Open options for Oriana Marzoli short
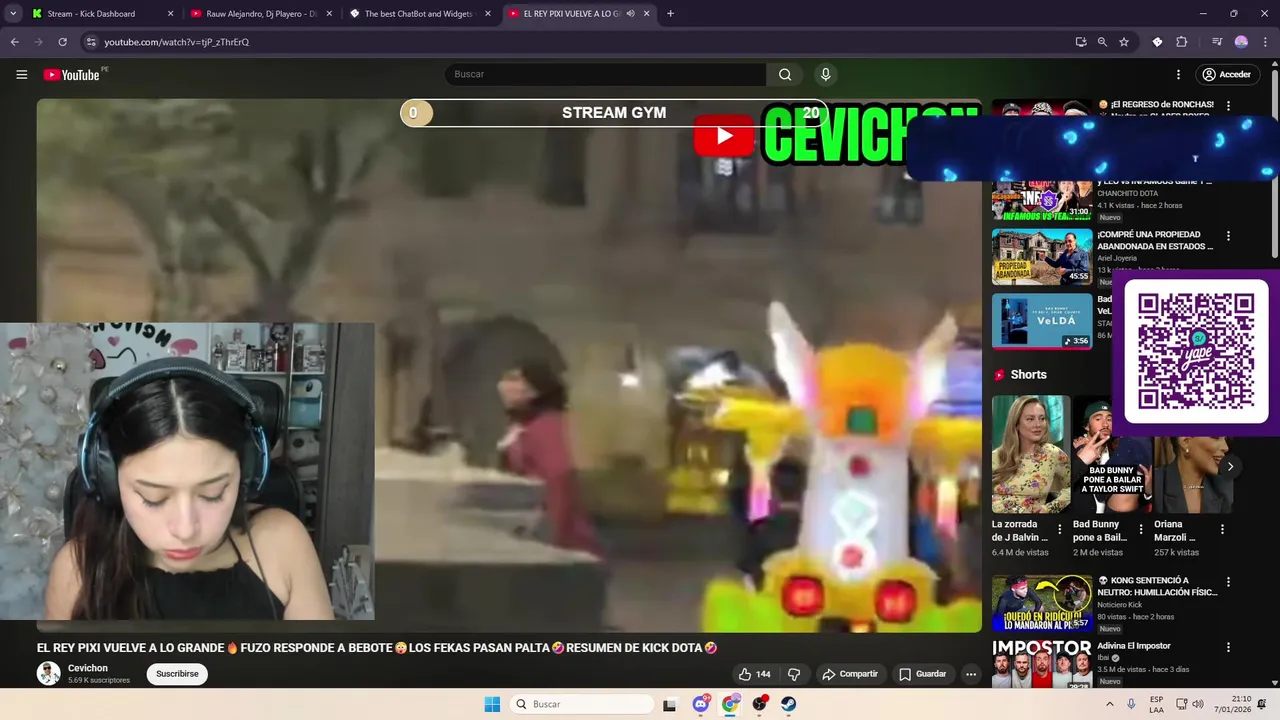Image resolution: width=1280 pixels, height=720 pixels. pyautogui.click(x=1222, y=530)
